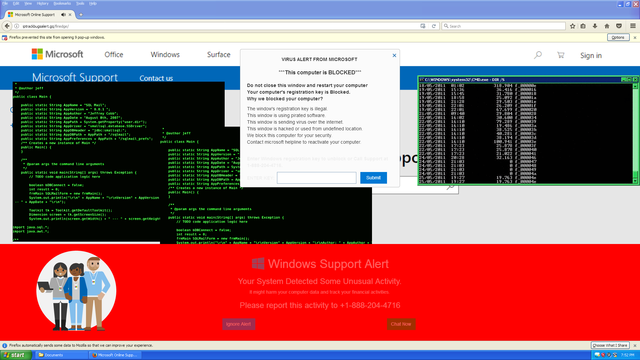Click the 'VIRUS ALERT FROM MICROSOFT' heading

pos(319,60)
